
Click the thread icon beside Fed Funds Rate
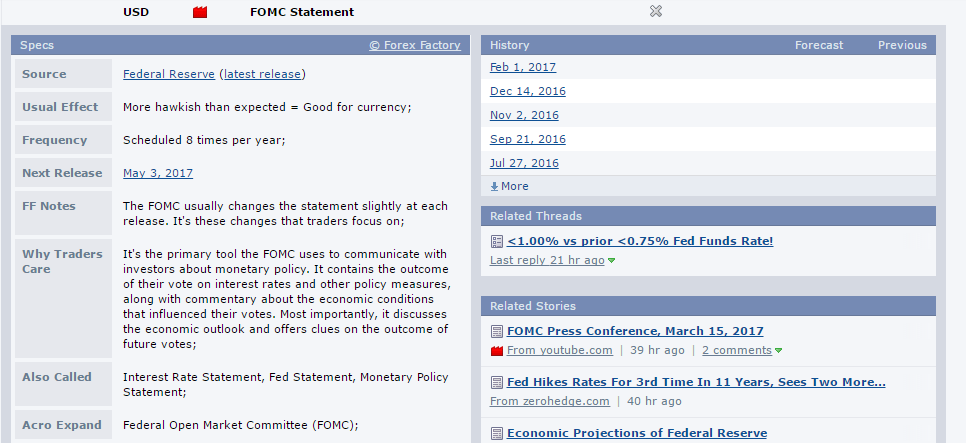click(x=497, y=241)
